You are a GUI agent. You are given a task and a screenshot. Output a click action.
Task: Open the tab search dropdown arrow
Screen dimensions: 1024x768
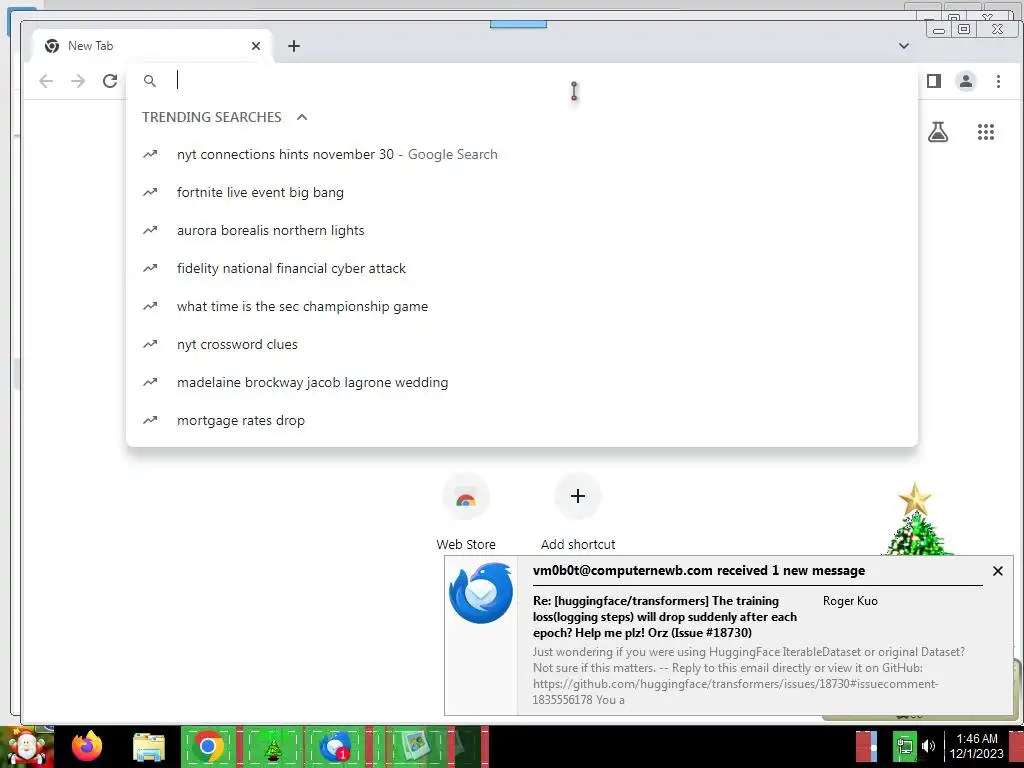coord(904,46)
